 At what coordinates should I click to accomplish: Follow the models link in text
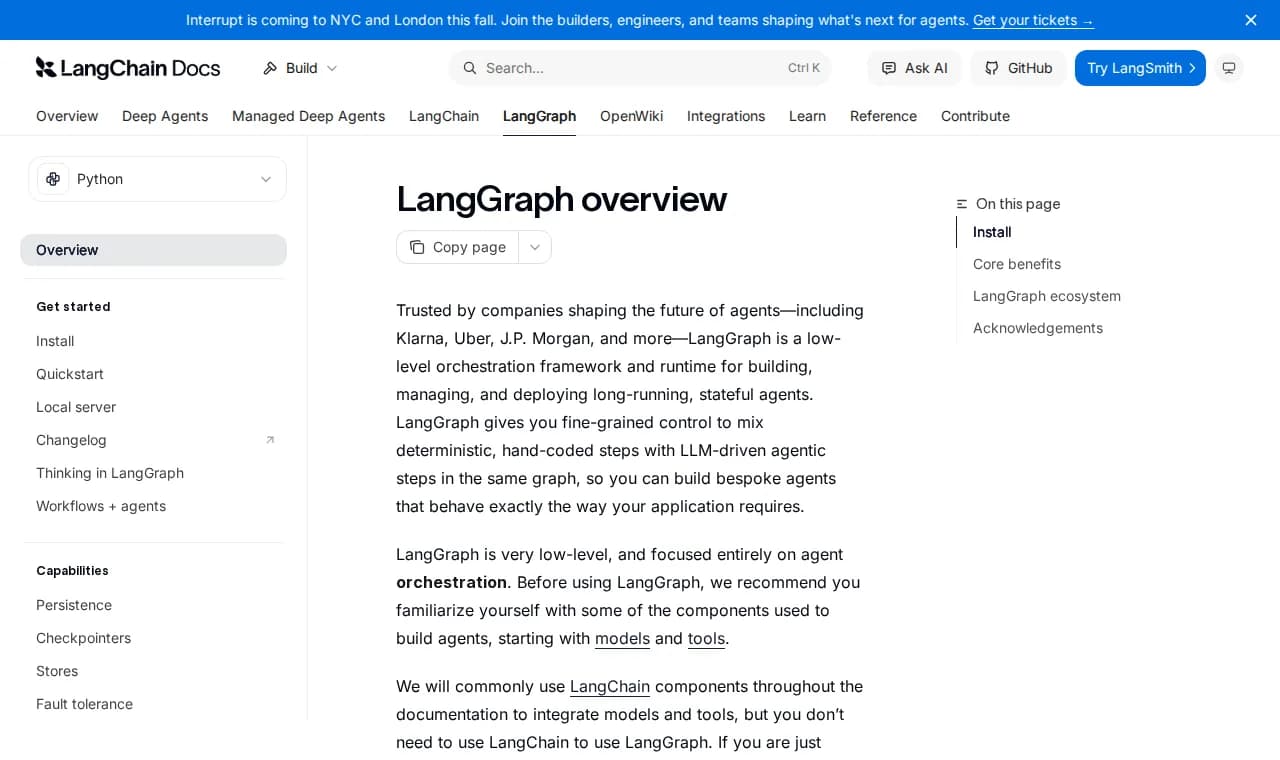point(622,638)
